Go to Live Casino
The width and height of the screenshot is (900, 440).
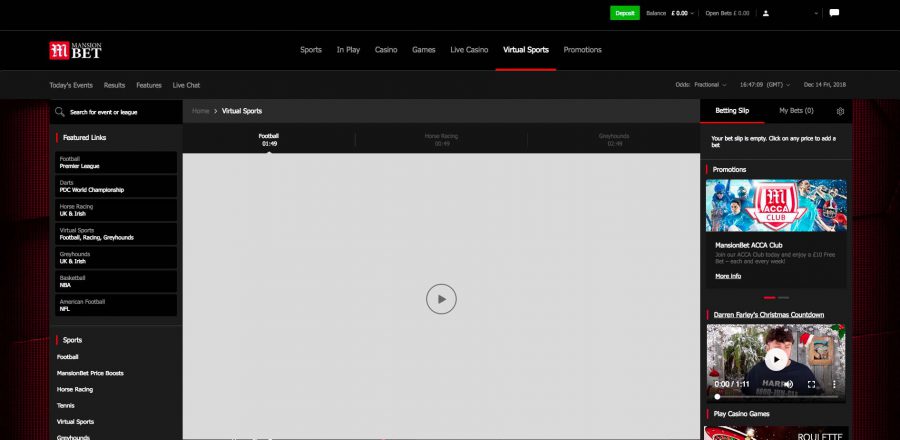click(469, 50)
